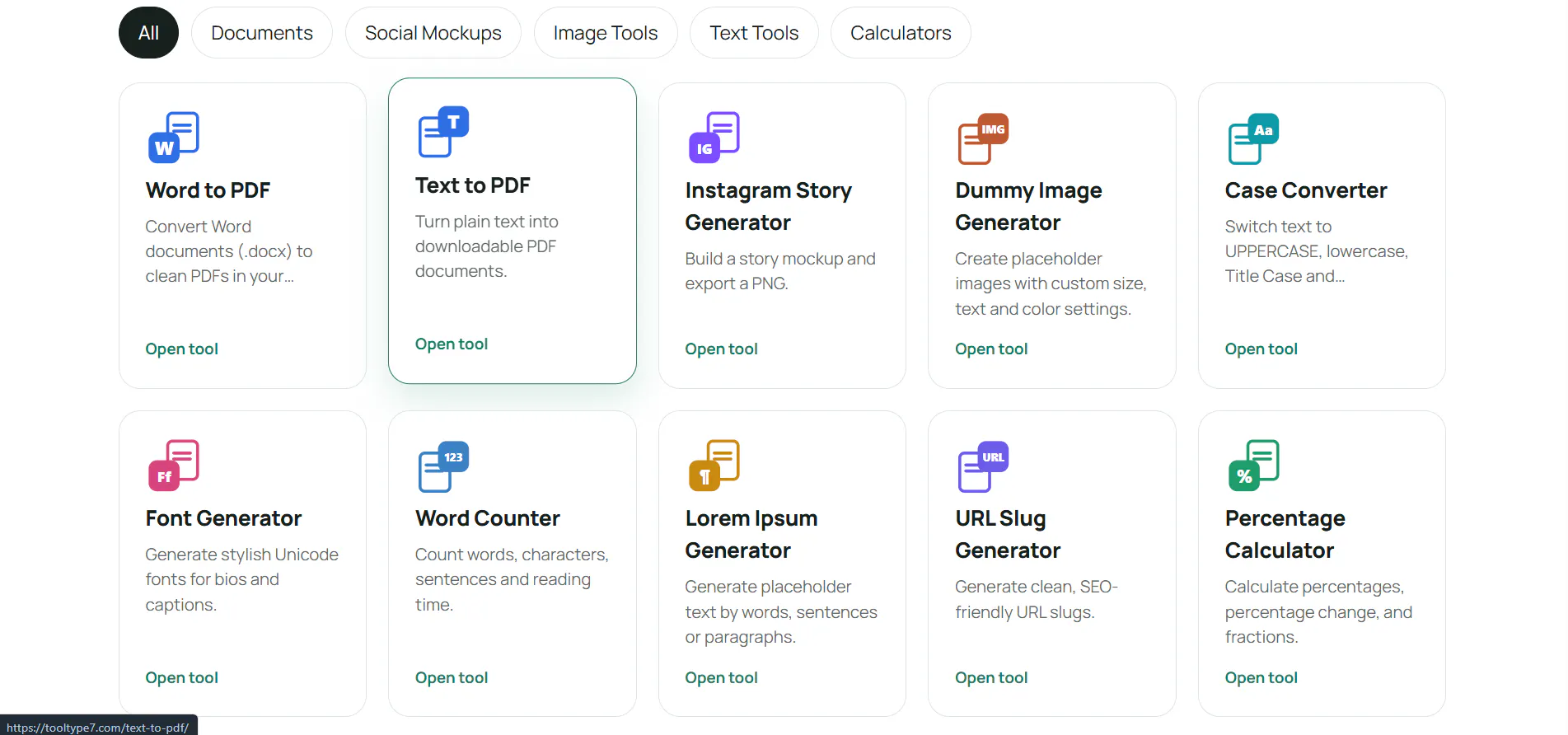This screenshot has height=735, width=1568.
Task: Click description 'Generate clean, SEO-friendly URL slugs.'
Action: point(1037,599)
